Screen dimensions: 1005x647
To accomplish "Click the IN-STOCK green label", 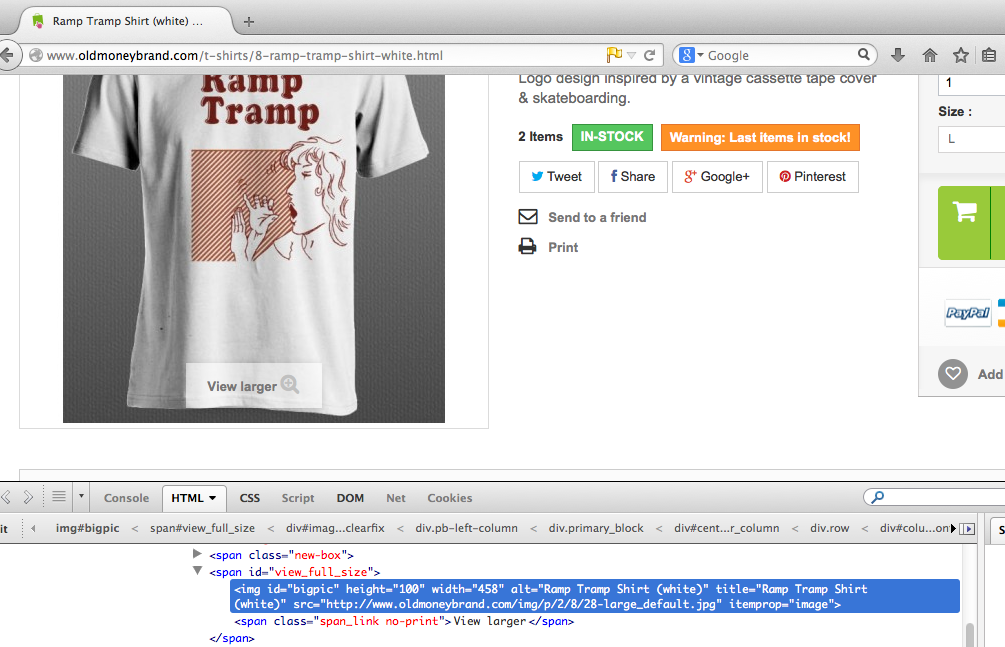I will (x=612, y=137).
